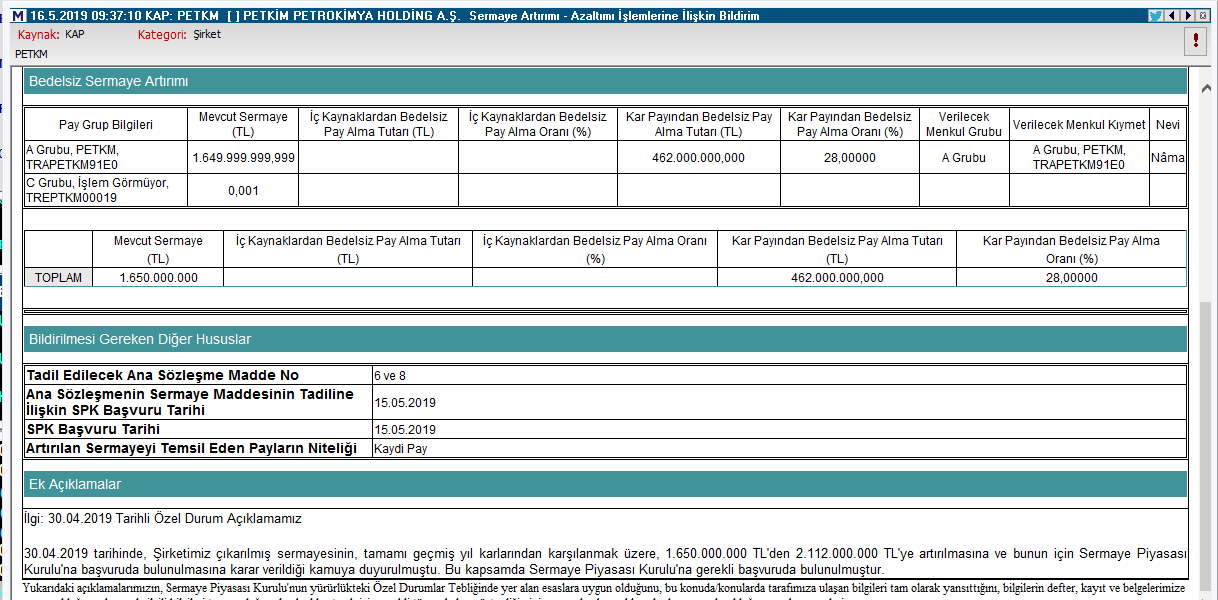The image size is (1218, 600).
Task: Click the Artırılan Sermayeyi Temsil Eden Payların Niteliği label
Action: [192, 448]
